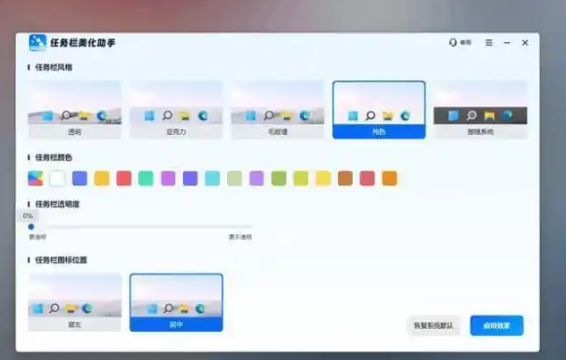Screen dimensions: 566x360
Task: Pick the royal blue swatch beside white
Action: click(x=80, y=178)
